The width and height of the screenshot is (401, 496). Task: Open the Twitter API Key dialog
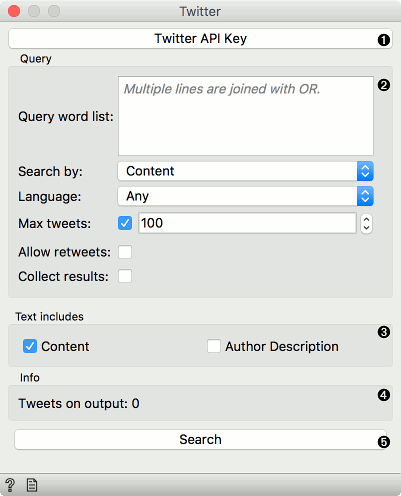(x=200, y=39)
